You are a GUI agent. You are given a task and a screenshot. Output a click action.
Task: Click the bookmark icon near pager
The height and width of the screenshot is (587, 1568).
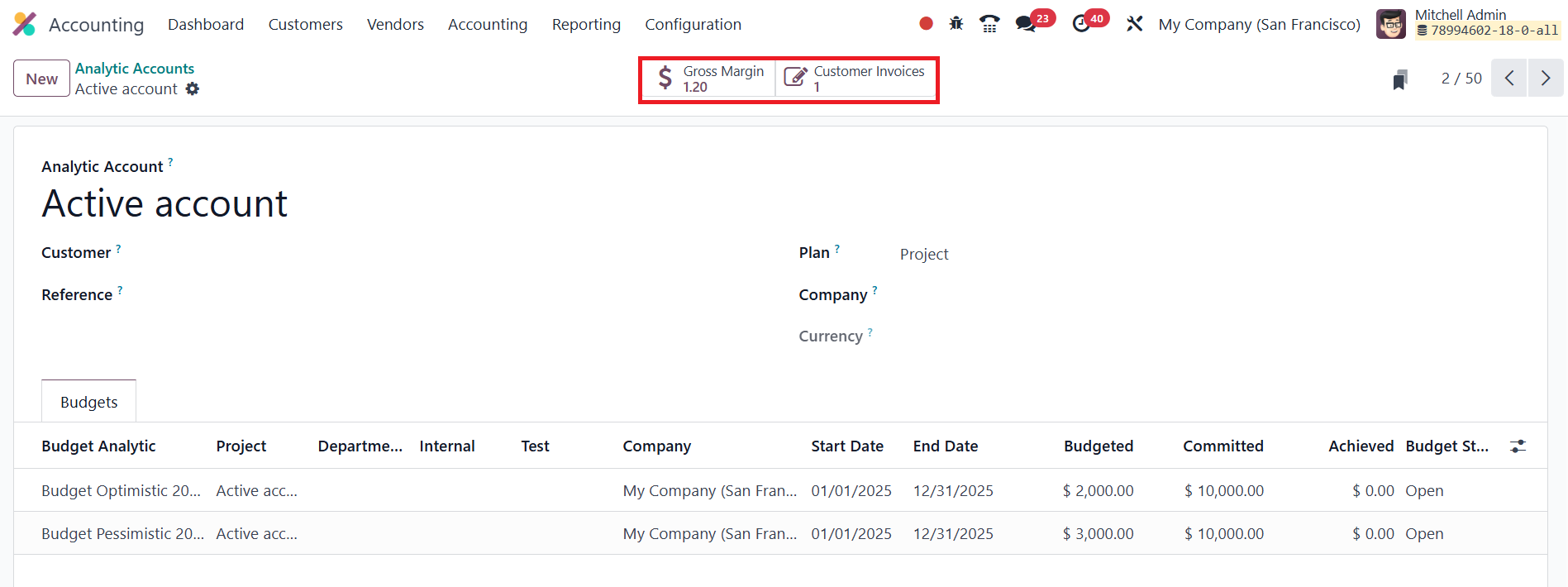click(1399, 79)
